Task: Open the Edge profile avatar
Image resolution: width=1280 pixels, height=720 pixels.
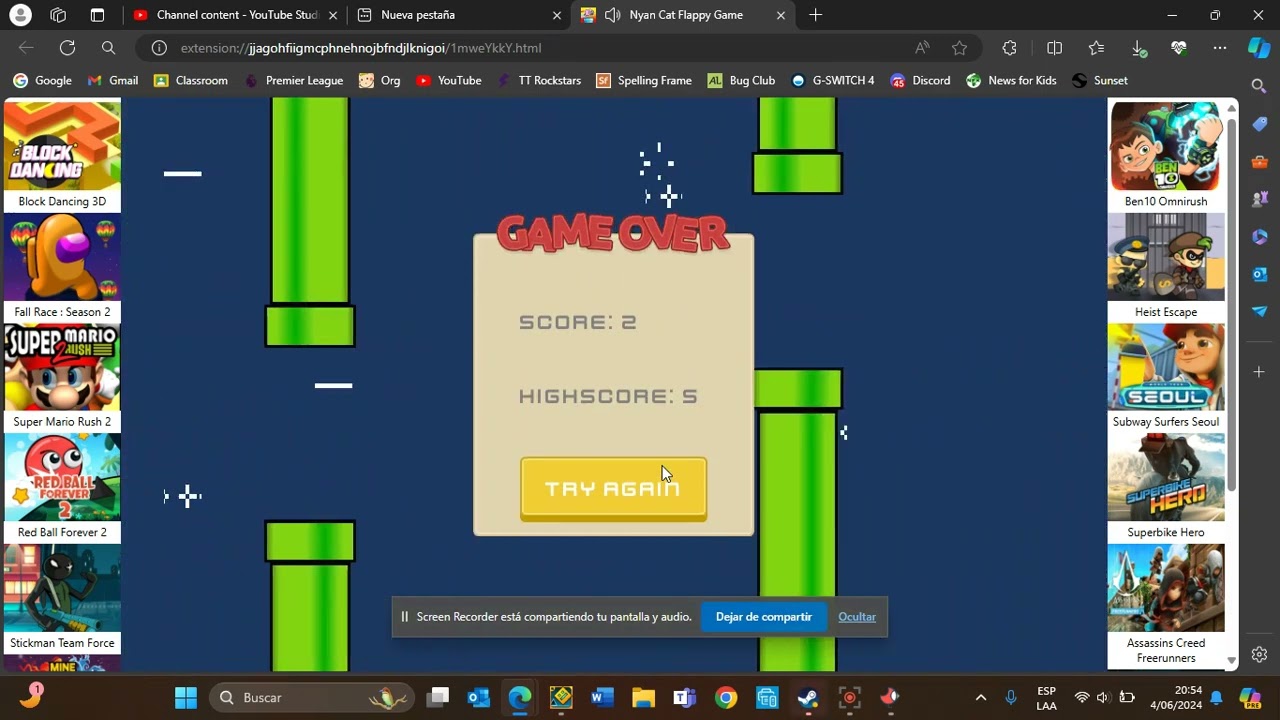Action: (20, 15)
